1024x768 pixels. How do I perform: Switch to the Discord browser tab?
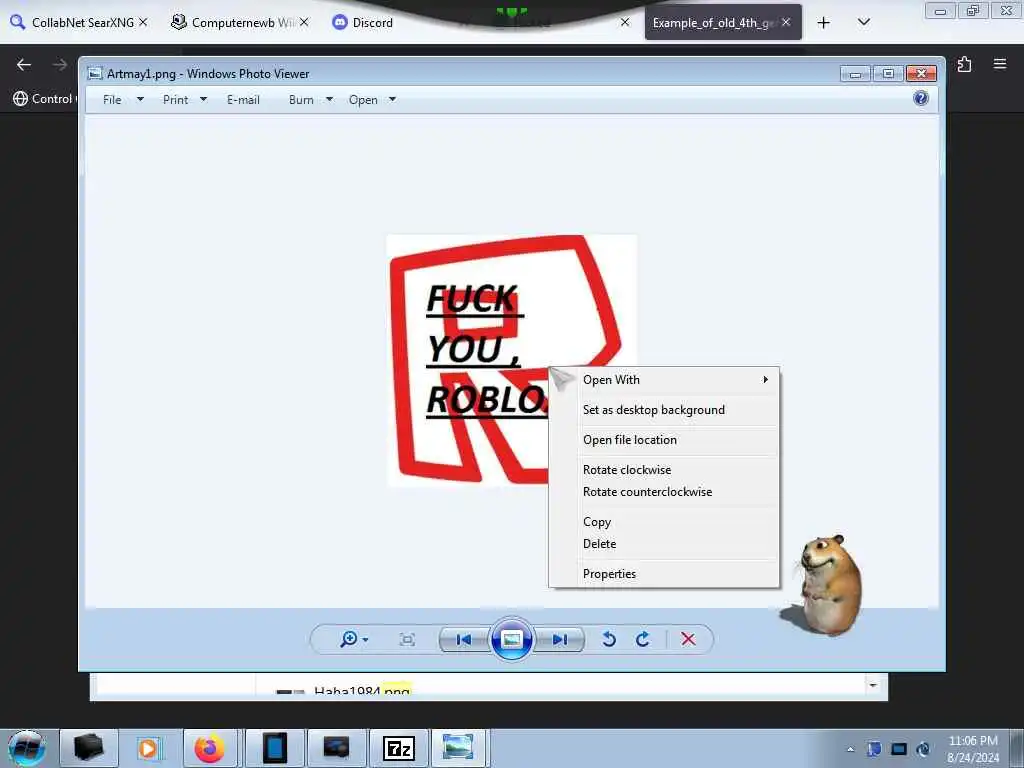tap(362, 22)
